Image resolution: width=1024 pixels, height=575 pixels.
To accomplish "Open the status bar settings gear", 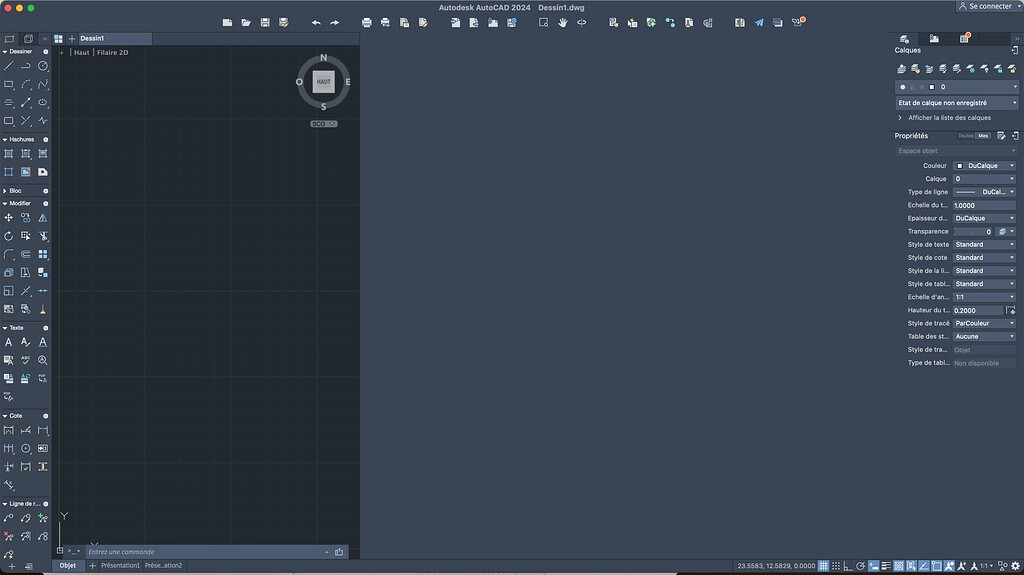I will [1016, 566].
